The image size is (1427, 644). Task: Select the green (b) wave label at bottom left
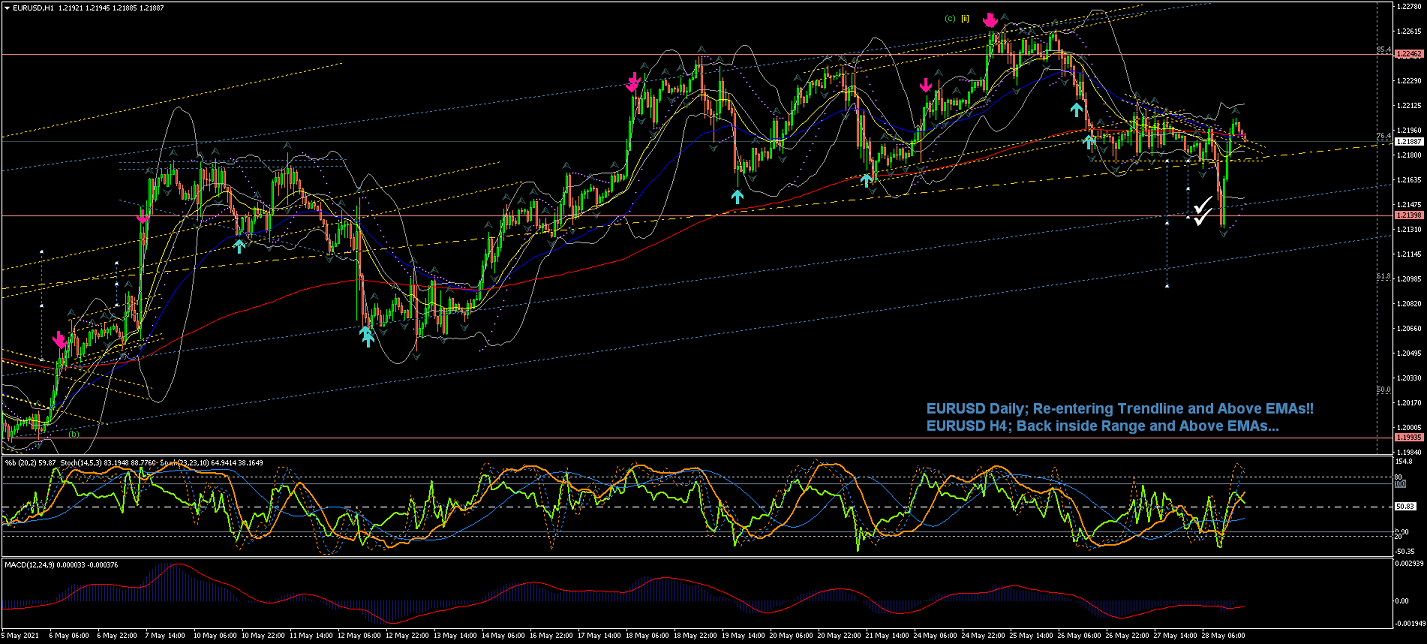[73, 433]
